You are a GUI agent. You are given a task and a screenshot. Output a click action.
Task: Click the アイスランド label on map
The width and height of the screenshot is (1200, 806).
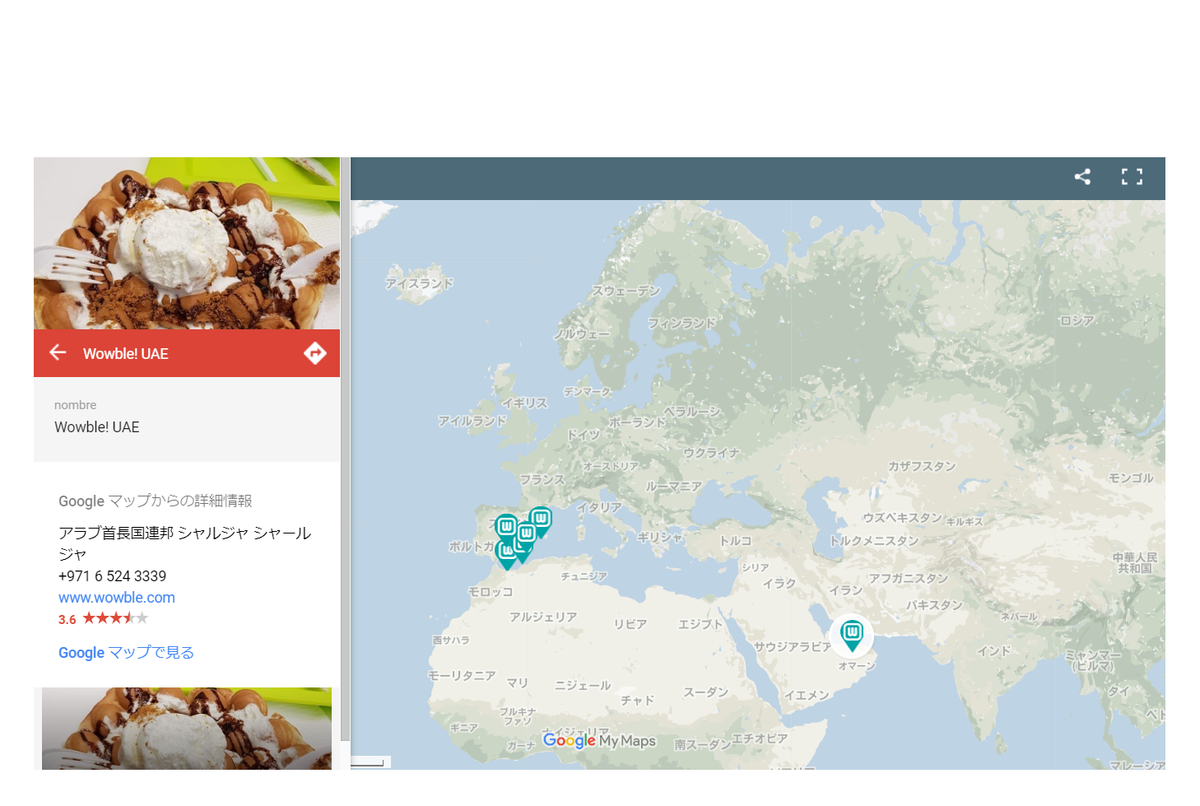[419, 284]
